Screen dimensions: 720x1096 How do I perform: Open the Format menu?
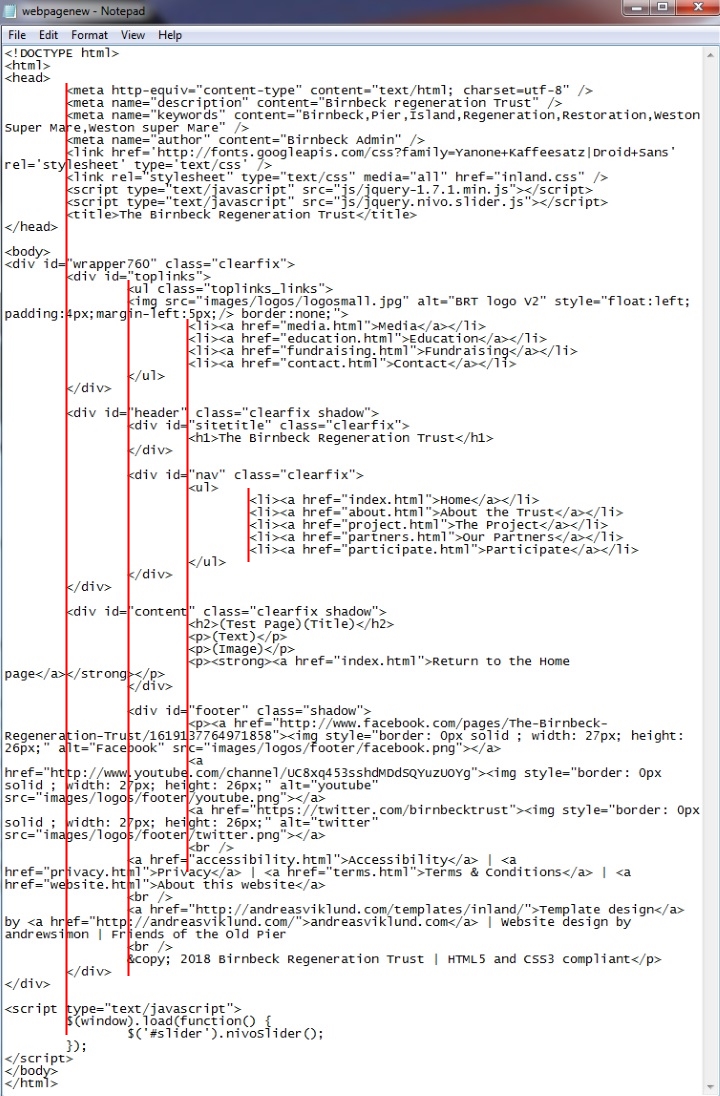[x=89, y=35]
